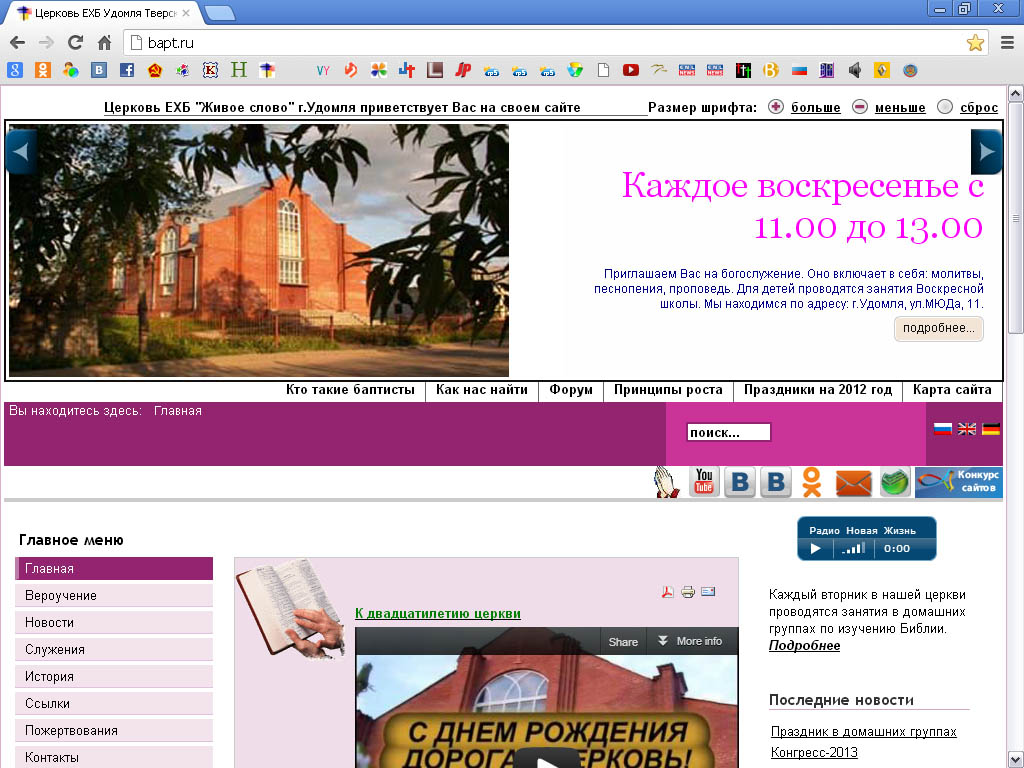1024x768 pixels.
Task: Click the orange envelope mail icon
Action: click(853, 483)
